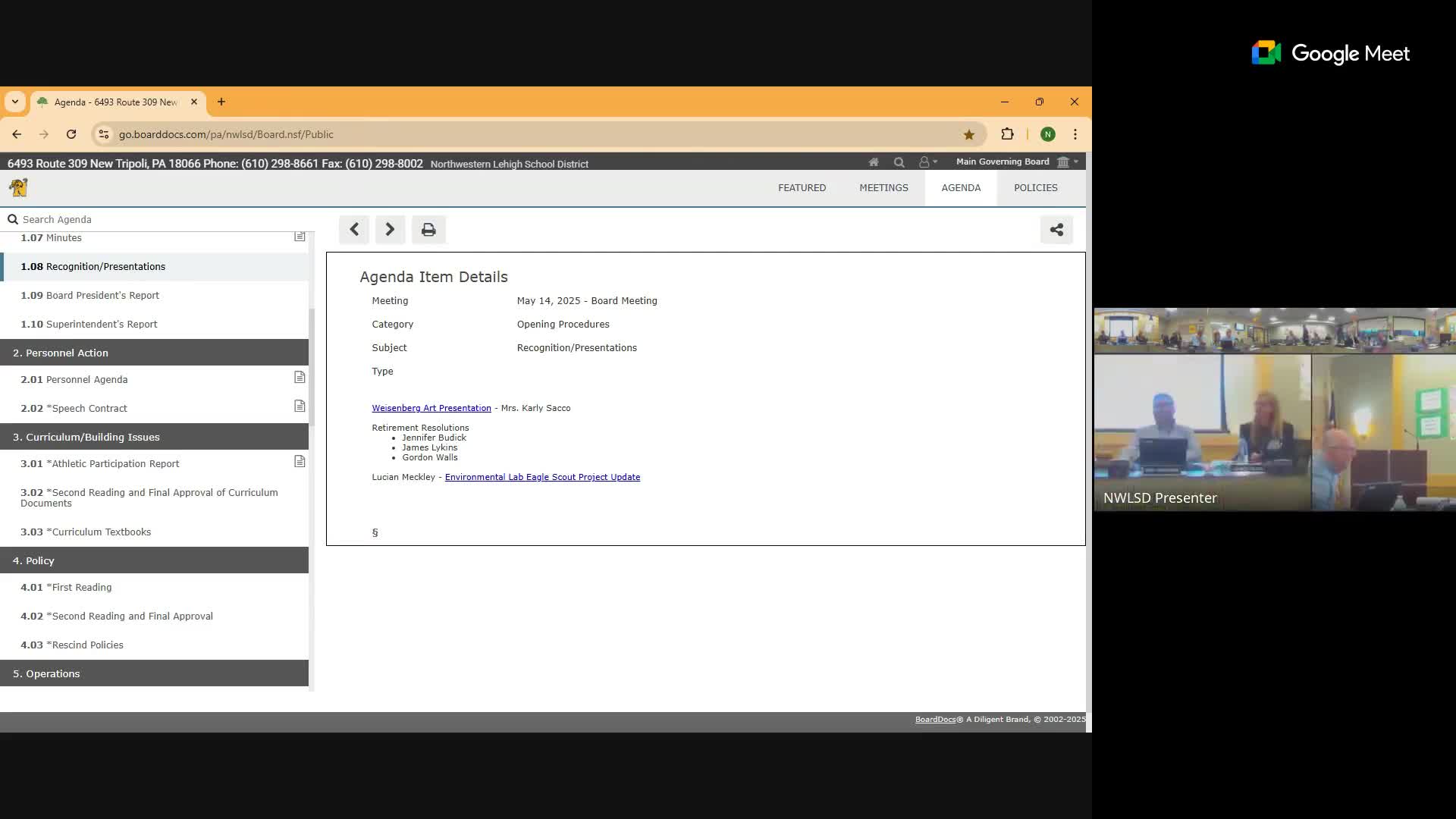Open attachment icon for Personnel Agenda
The image size is (1456, 819).
(300, 378)
